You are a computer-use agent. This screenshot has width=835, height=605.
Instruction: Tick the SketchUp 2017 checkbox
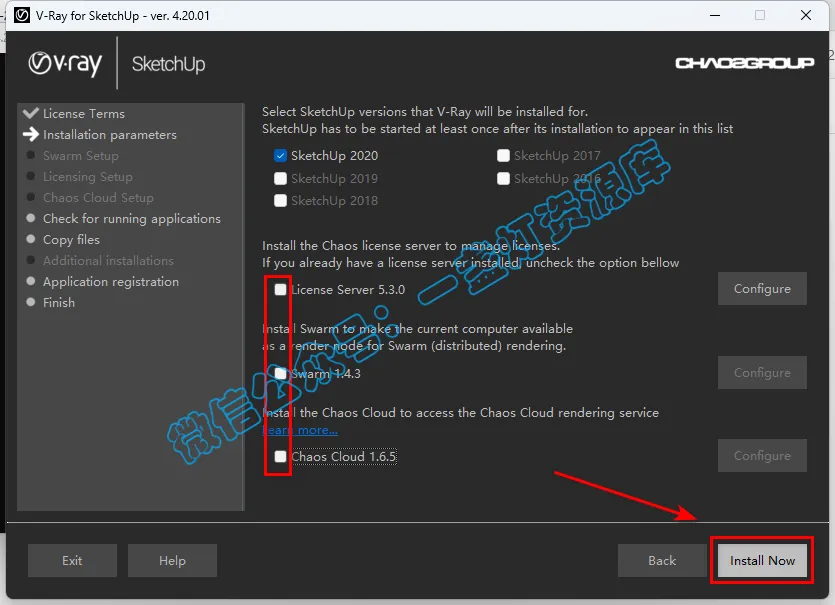503,156
